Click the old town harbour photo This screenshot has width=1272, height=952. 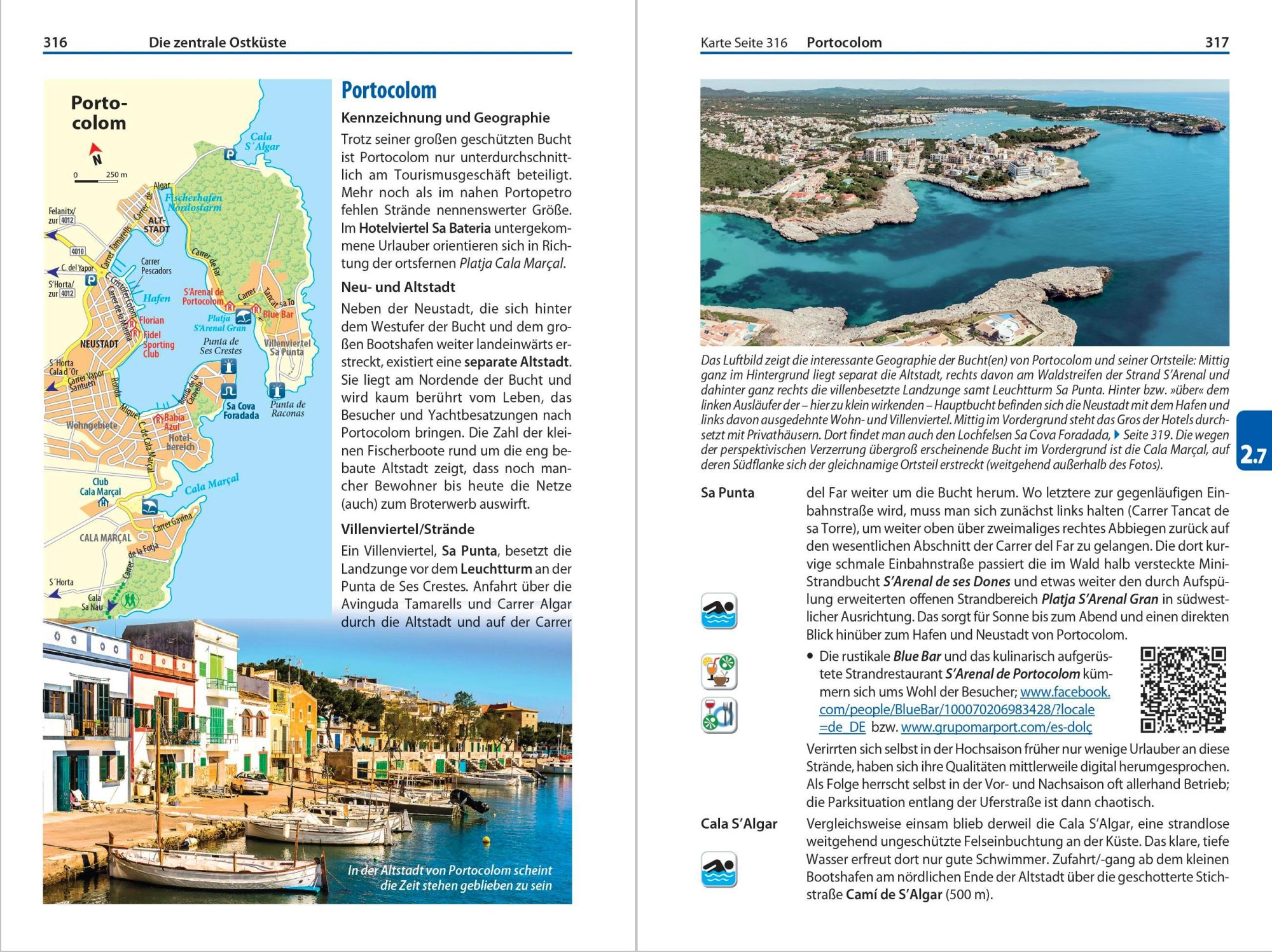point(307,761)
